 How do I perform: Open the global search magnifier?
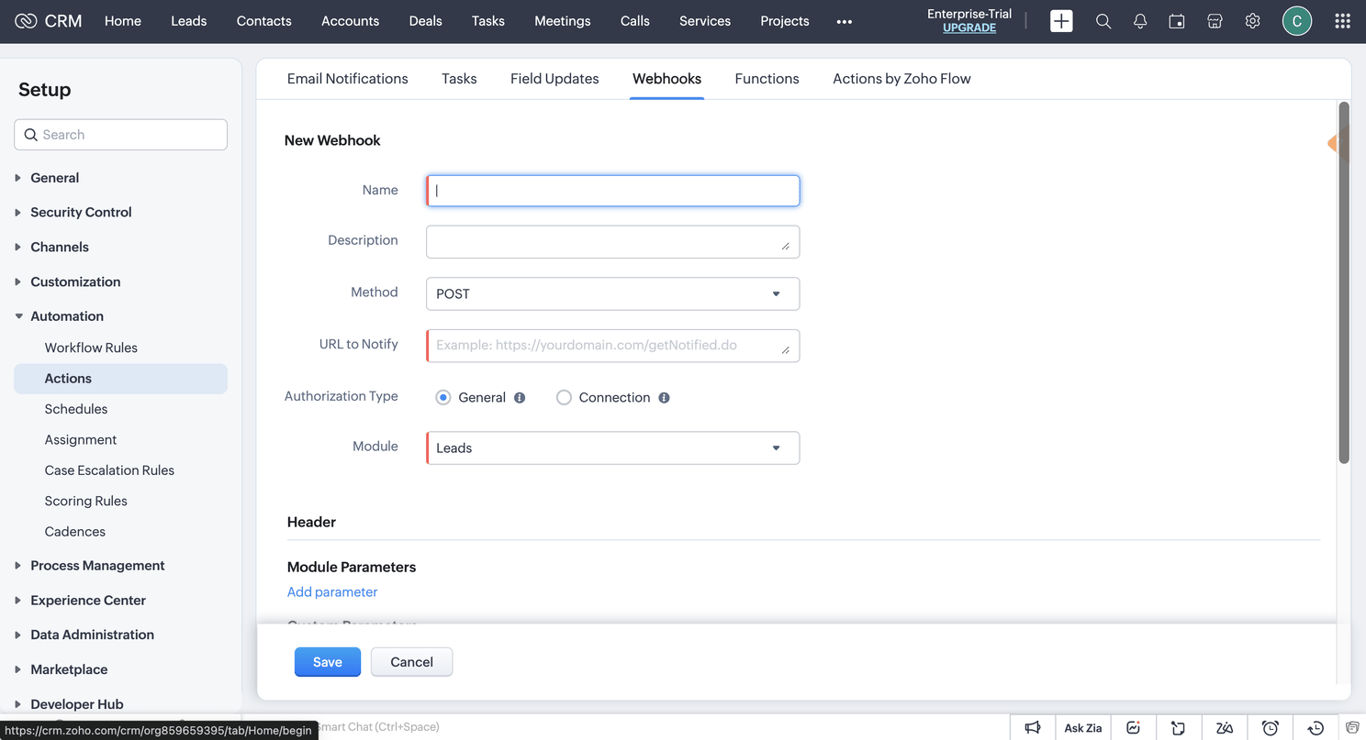coord(1103,21)
